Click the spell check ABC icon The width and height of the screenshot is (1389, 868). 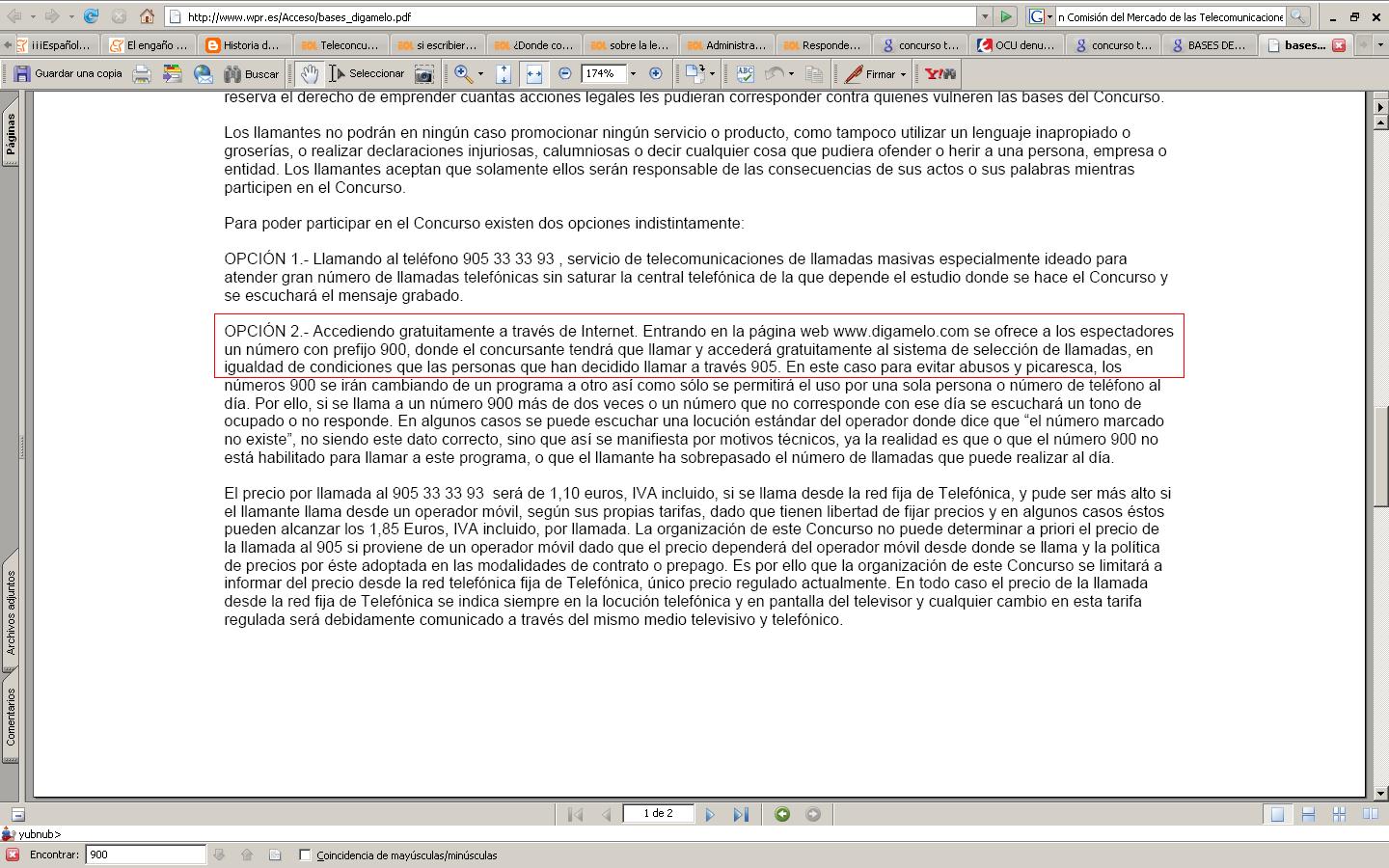click(x=745, y=73)
